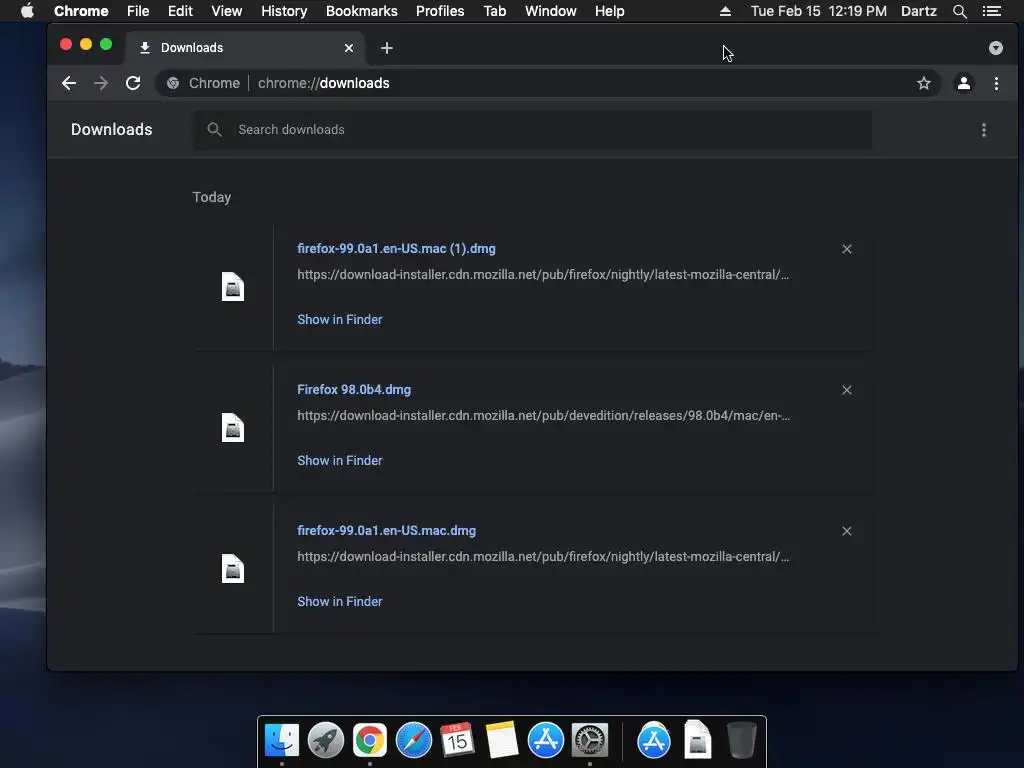Click the devedition releases source URL
Viewport: 1024px width, 768px height.
[x=543, y=415]
